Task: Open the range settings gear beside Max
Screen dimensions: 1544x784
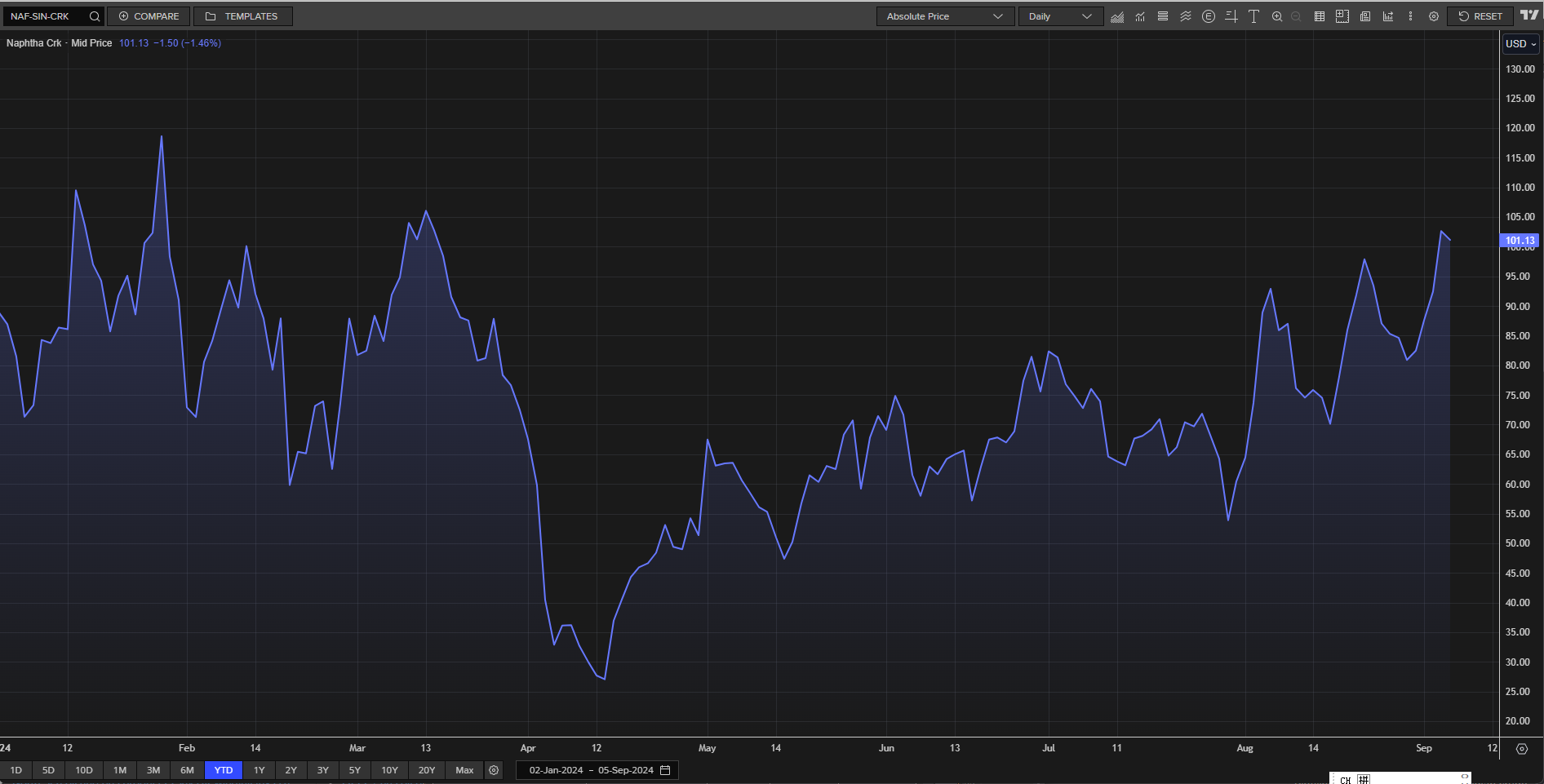Action: pos(494,770)
